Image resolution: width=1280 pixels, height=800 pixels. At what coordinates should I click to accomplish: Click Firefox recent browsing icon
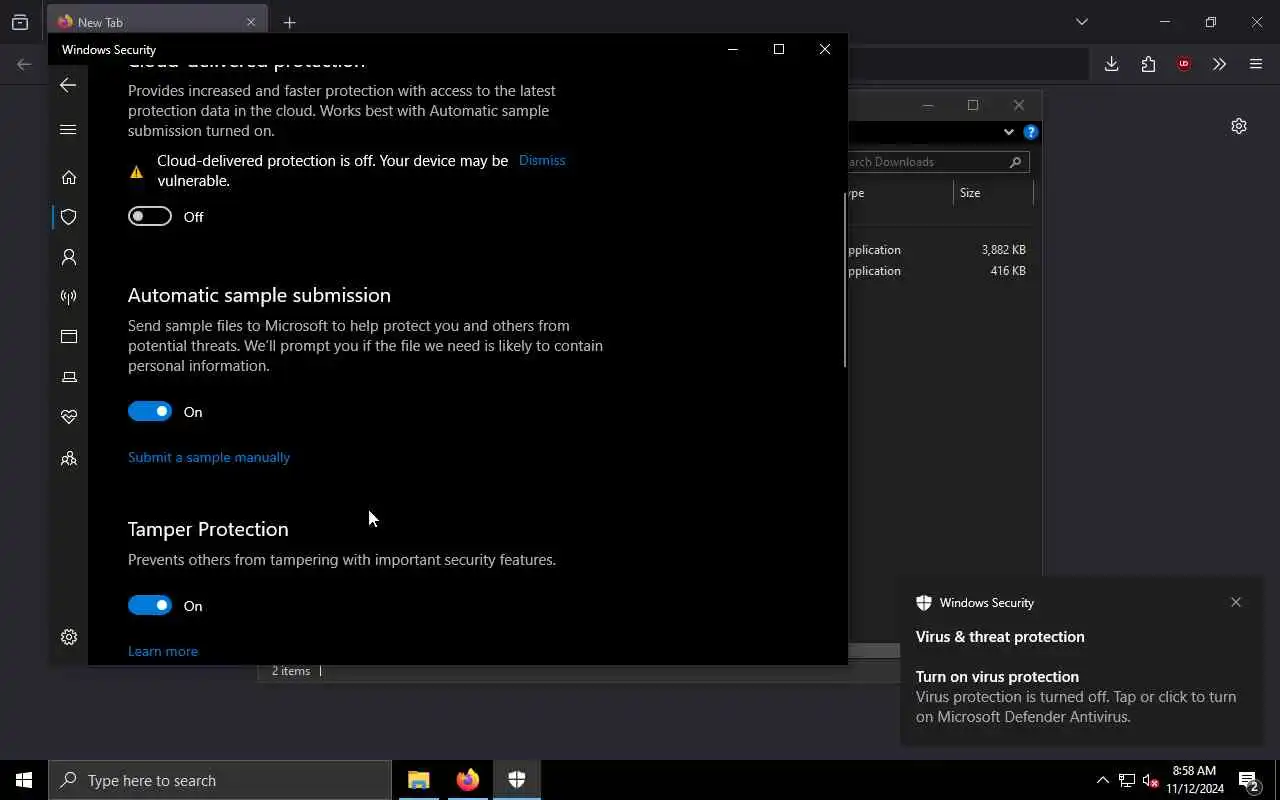tap(20, 22)
